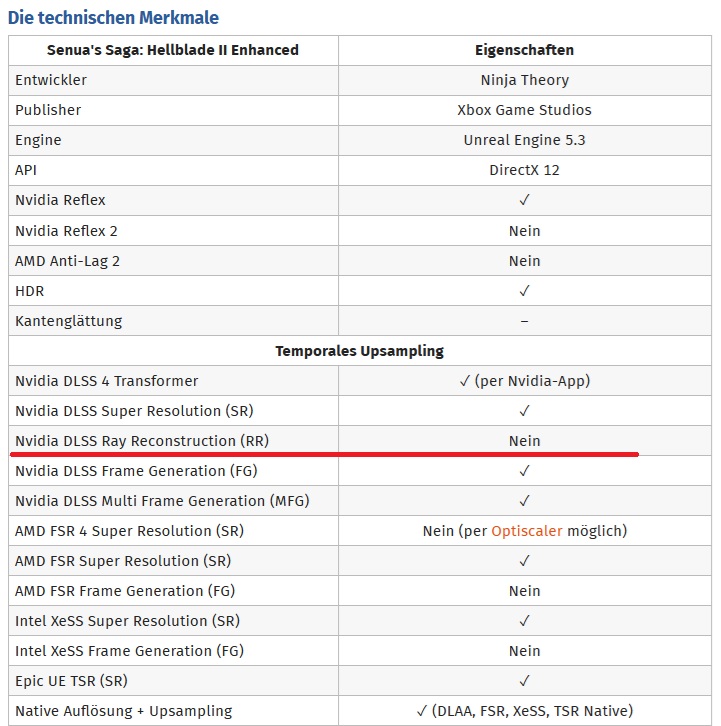Click the "Ninja Theory" developer cell
This screenshot has width=721, height=726.
[524, 80]
